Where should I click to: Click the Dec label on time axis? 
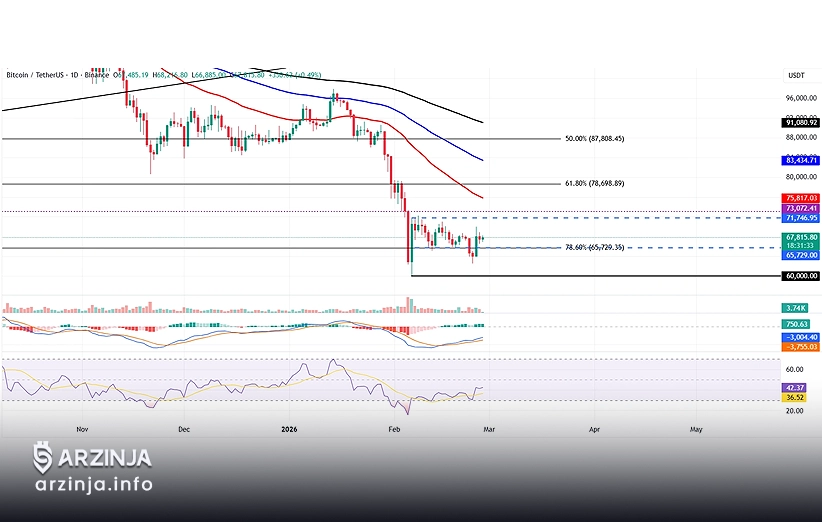(x=183, y=428)
